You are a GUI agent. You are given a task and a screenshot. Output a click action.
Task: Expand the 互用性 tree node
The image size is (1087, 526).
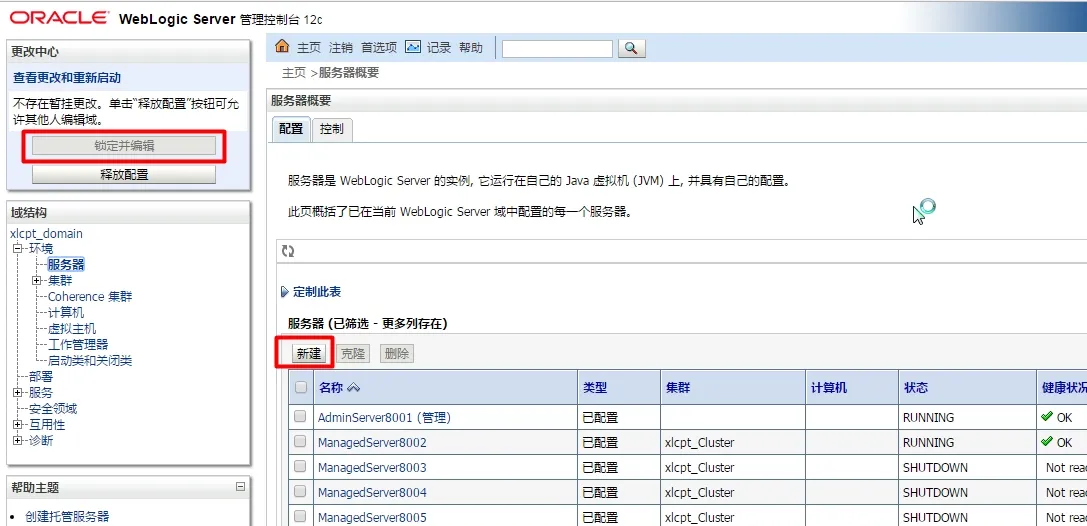tap(17, 424)
